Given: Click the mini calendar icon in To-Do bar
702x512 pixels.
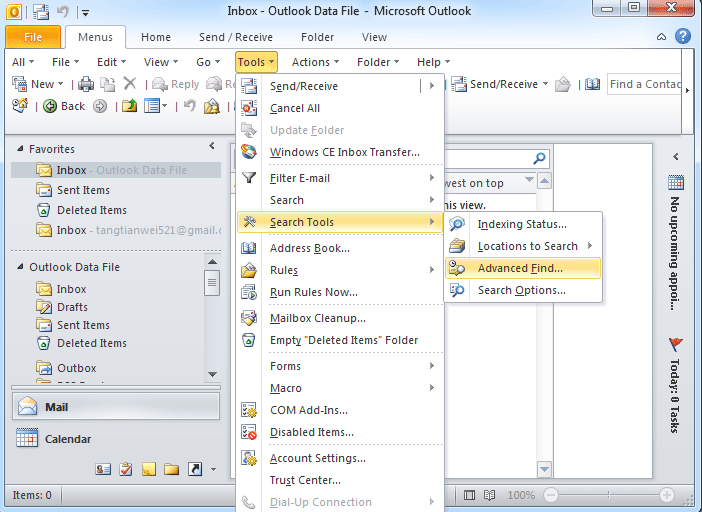Looking at the screenshot, I should [676, 183].
